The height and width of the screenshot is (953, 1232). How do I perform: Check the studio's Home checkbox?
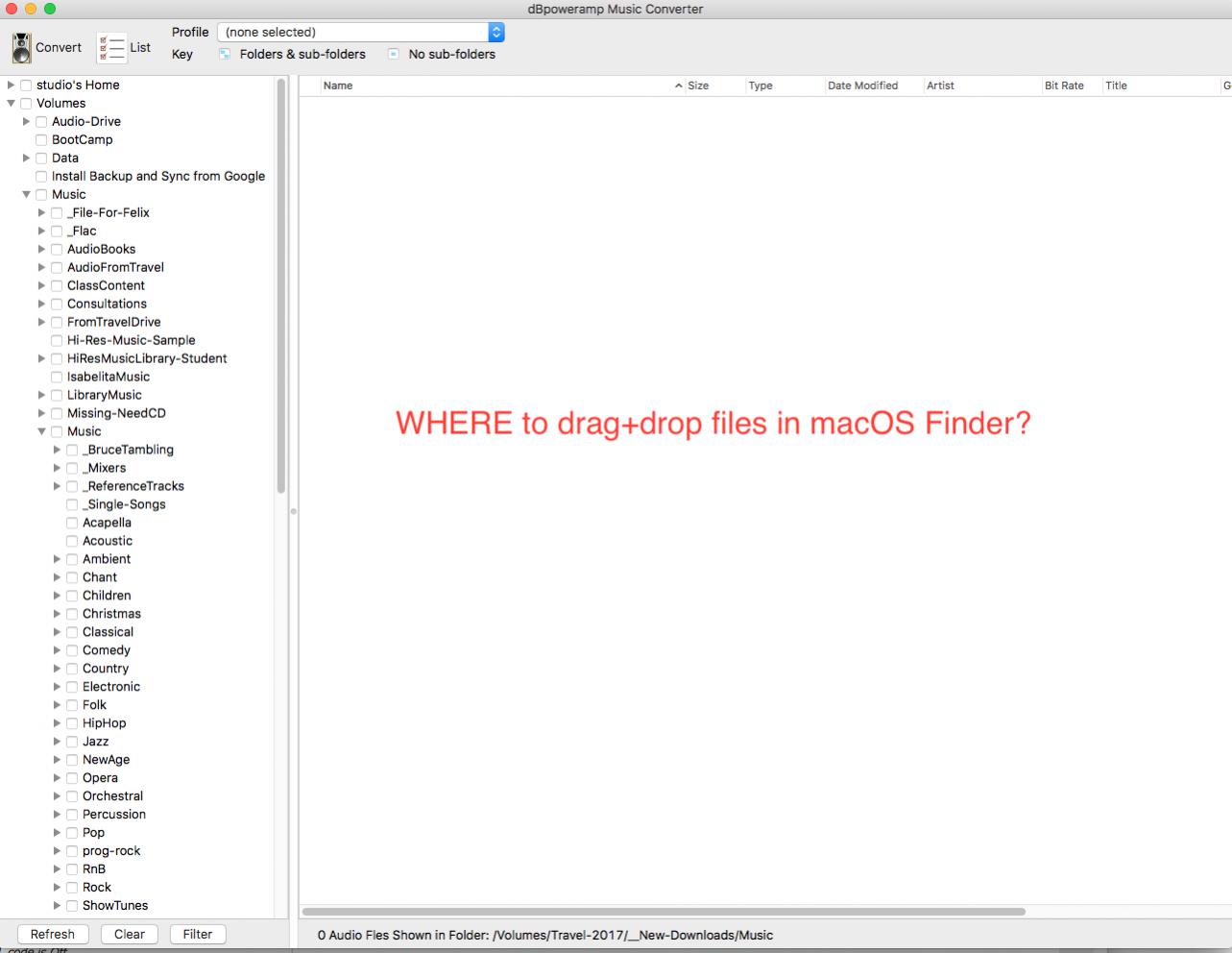click(x=26, y=86)
